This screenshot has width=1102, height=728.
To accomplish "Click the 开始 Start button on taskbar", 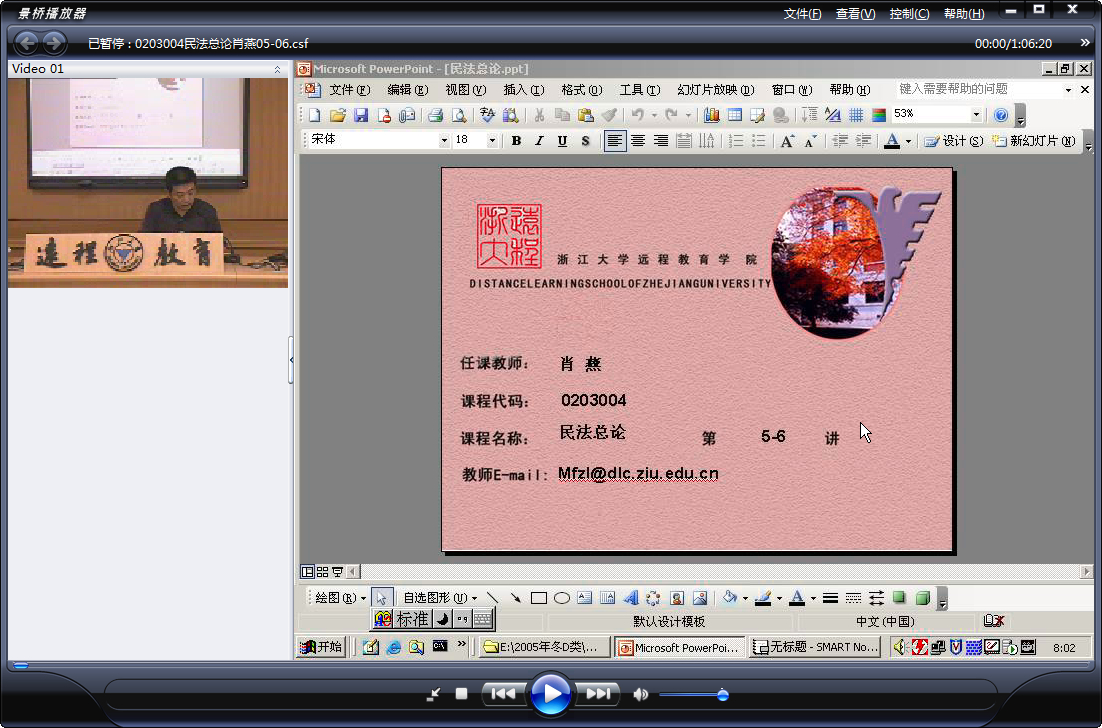I will [x=320, y=646].
